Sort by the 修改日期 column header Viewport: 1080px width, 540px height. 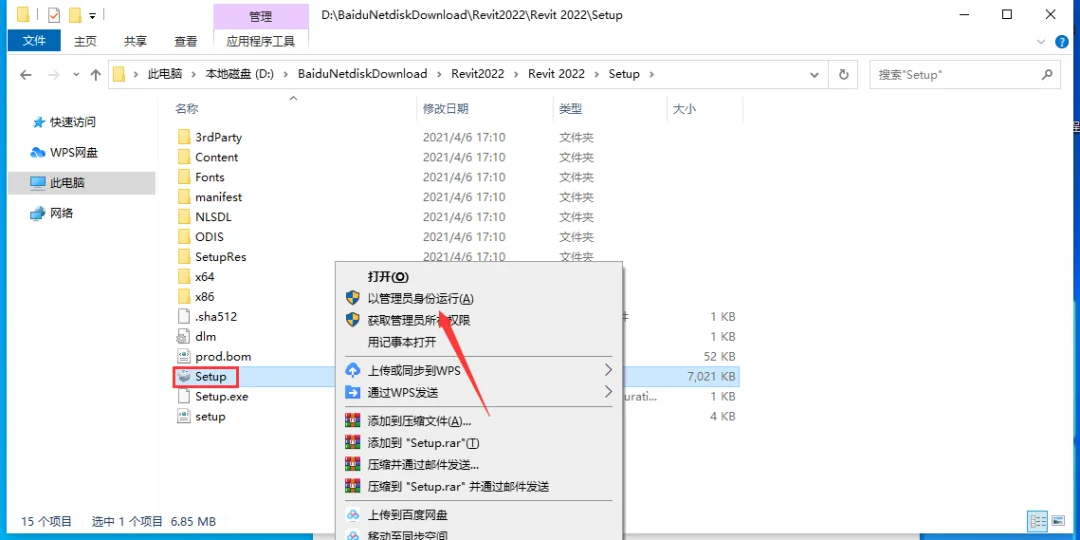[x=446, y=109]
